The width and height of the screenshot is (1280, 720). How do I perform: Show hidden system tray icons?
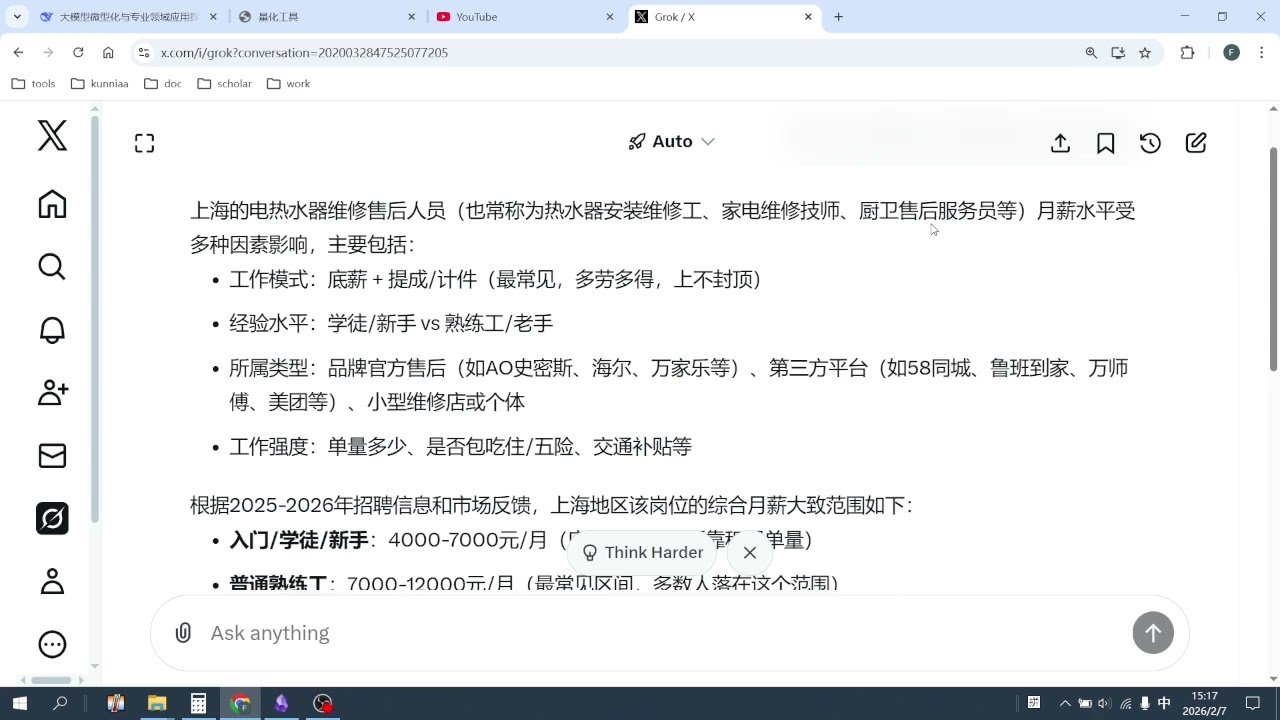coord(1065,703)
